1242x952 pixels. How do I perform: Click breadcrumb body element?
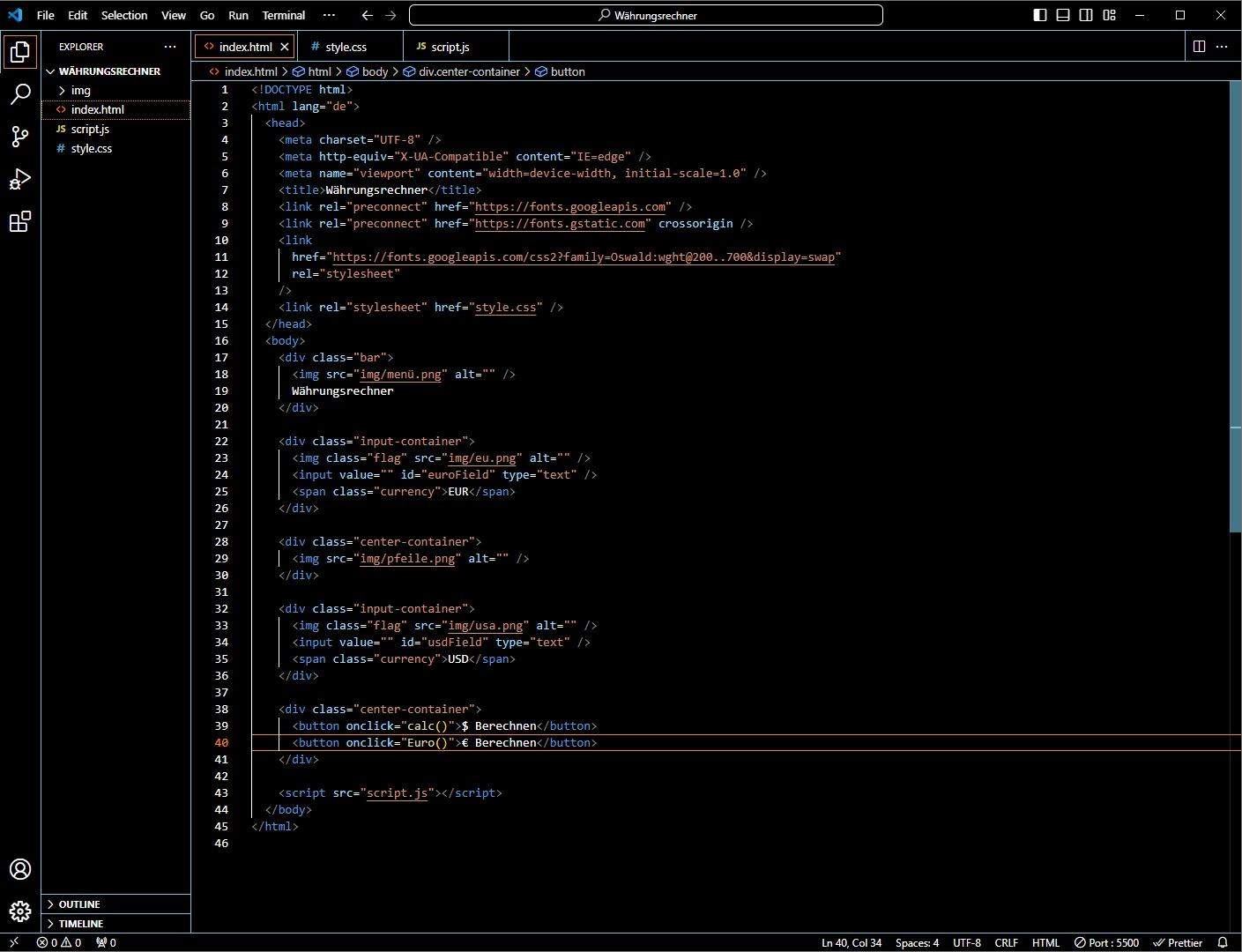(367, 71)
